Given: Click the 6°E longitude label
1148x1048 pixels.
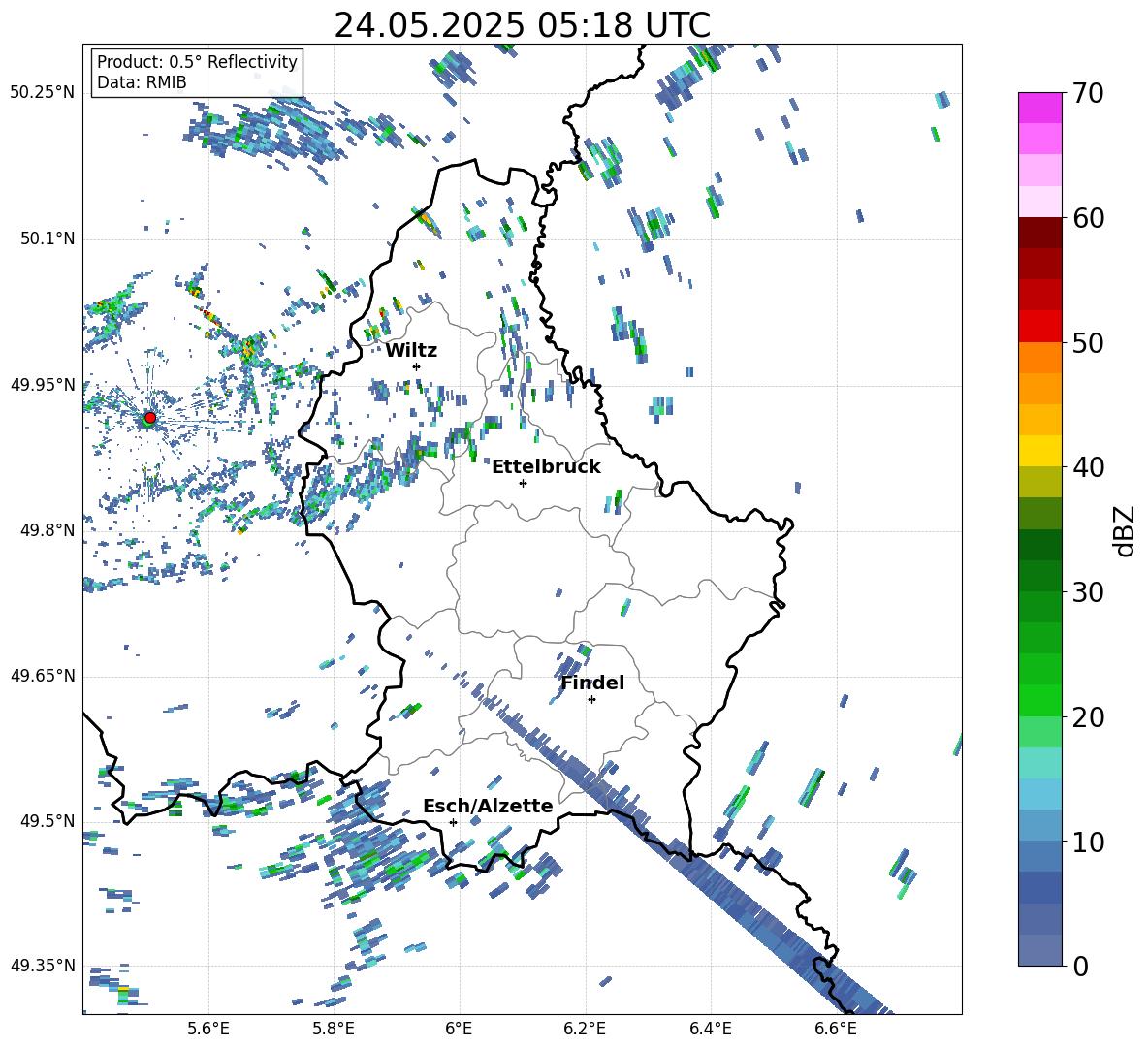Looking at the screenshot, I should click(x=459, y=1029).
